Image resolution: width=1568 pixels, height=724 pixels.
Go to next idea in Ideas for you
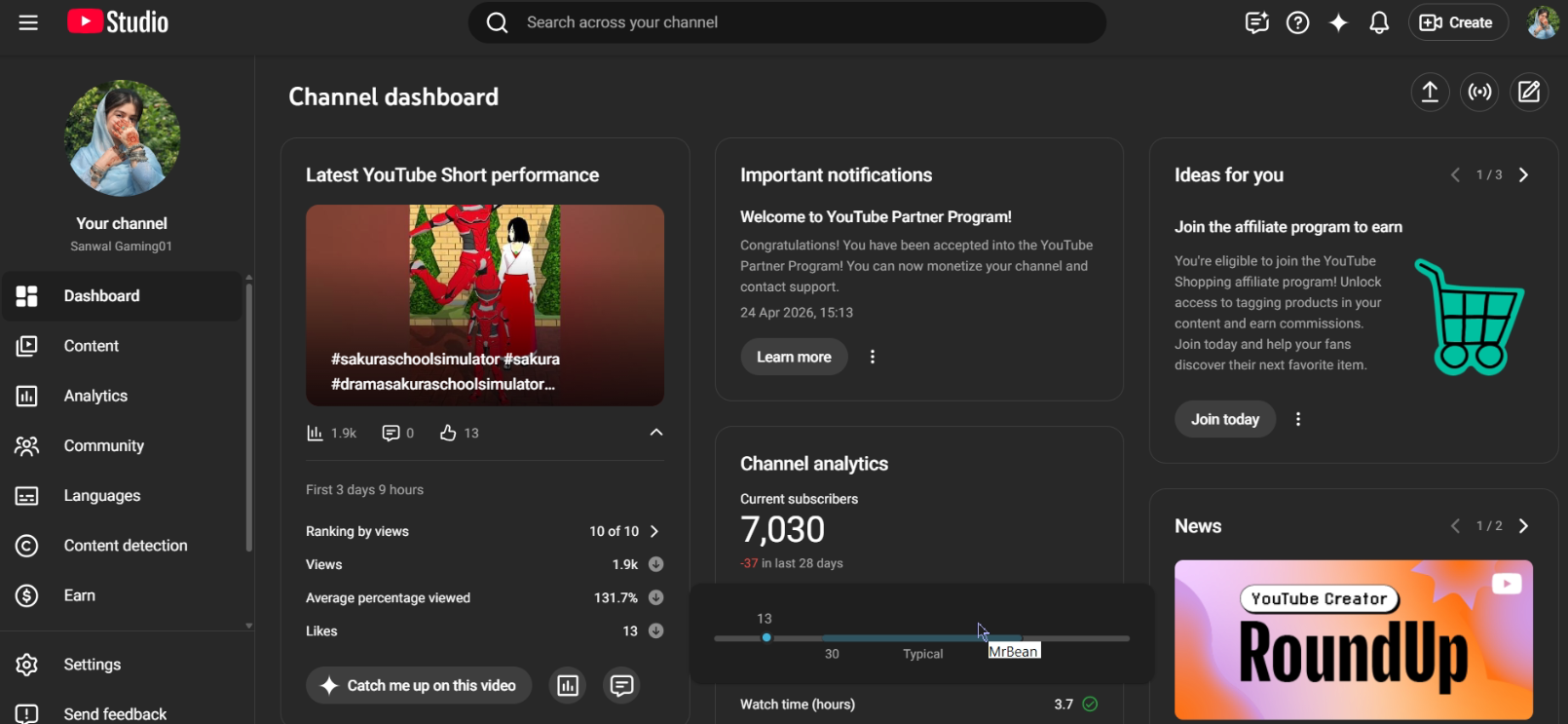pyautogui.click(x=1524, y=175)
